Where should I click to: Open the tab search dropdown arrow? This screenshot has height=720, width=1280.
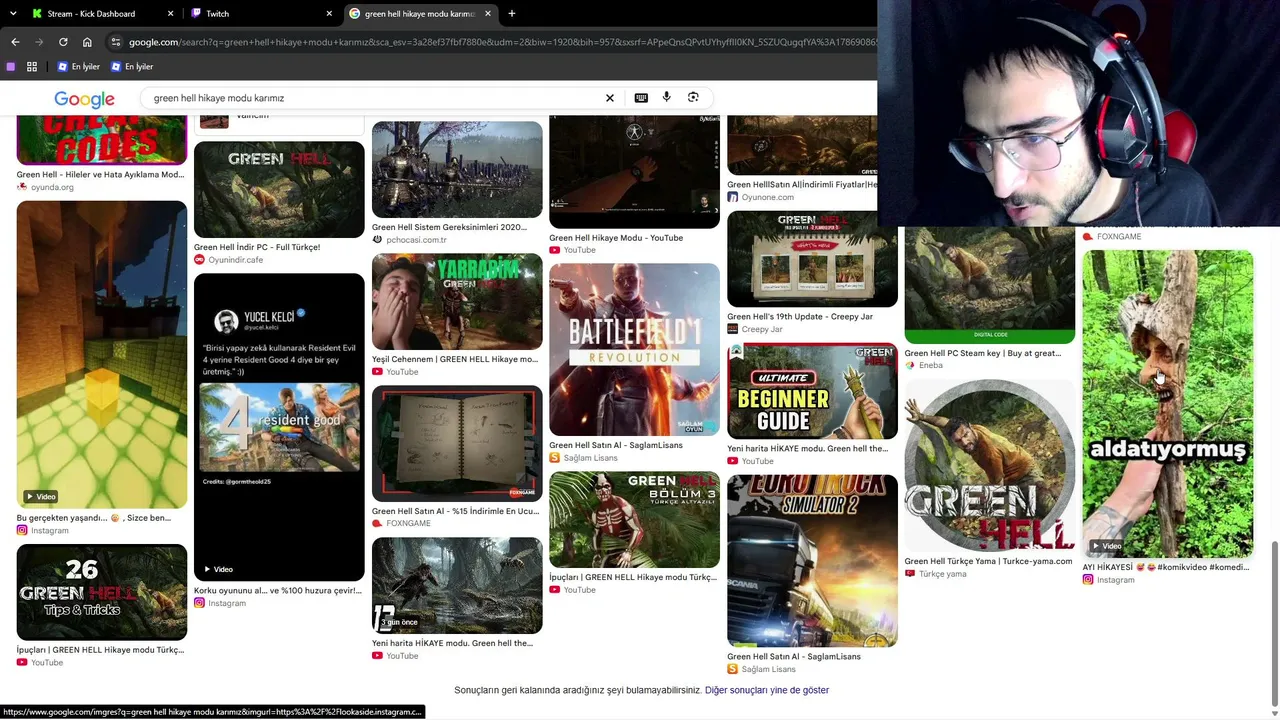tap(13, 14)
